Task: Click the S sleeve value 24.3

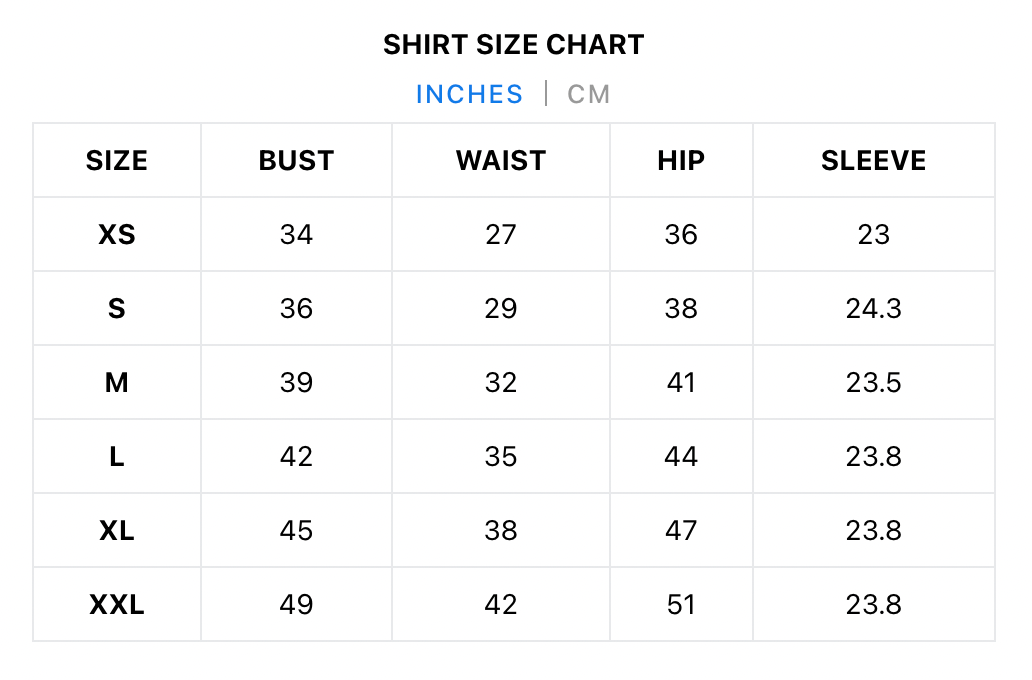Action: click(x=874, y=309)
